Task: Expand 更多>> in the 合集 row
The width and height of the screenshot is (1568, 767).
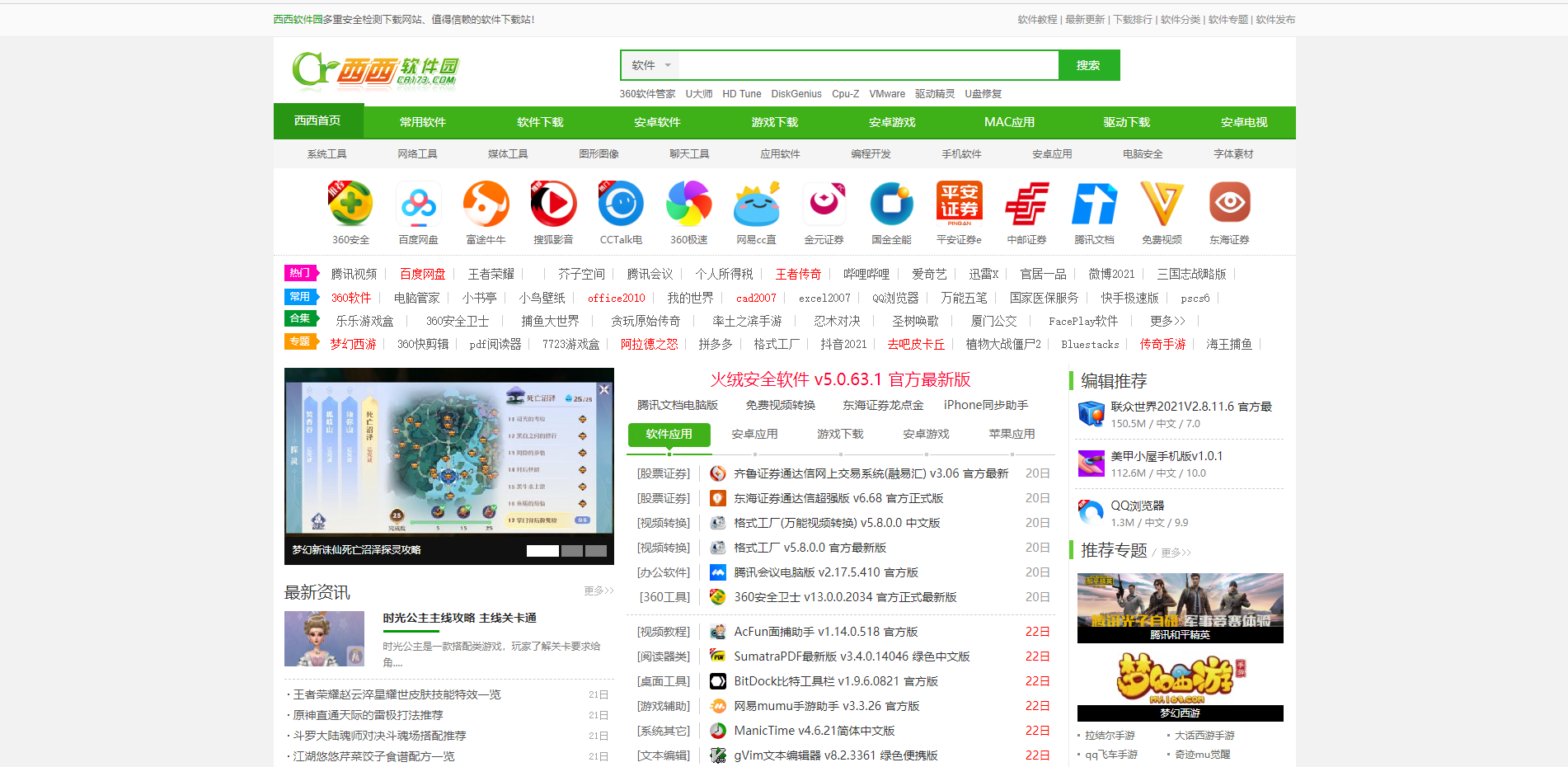Action: [x=1167, y=321]
